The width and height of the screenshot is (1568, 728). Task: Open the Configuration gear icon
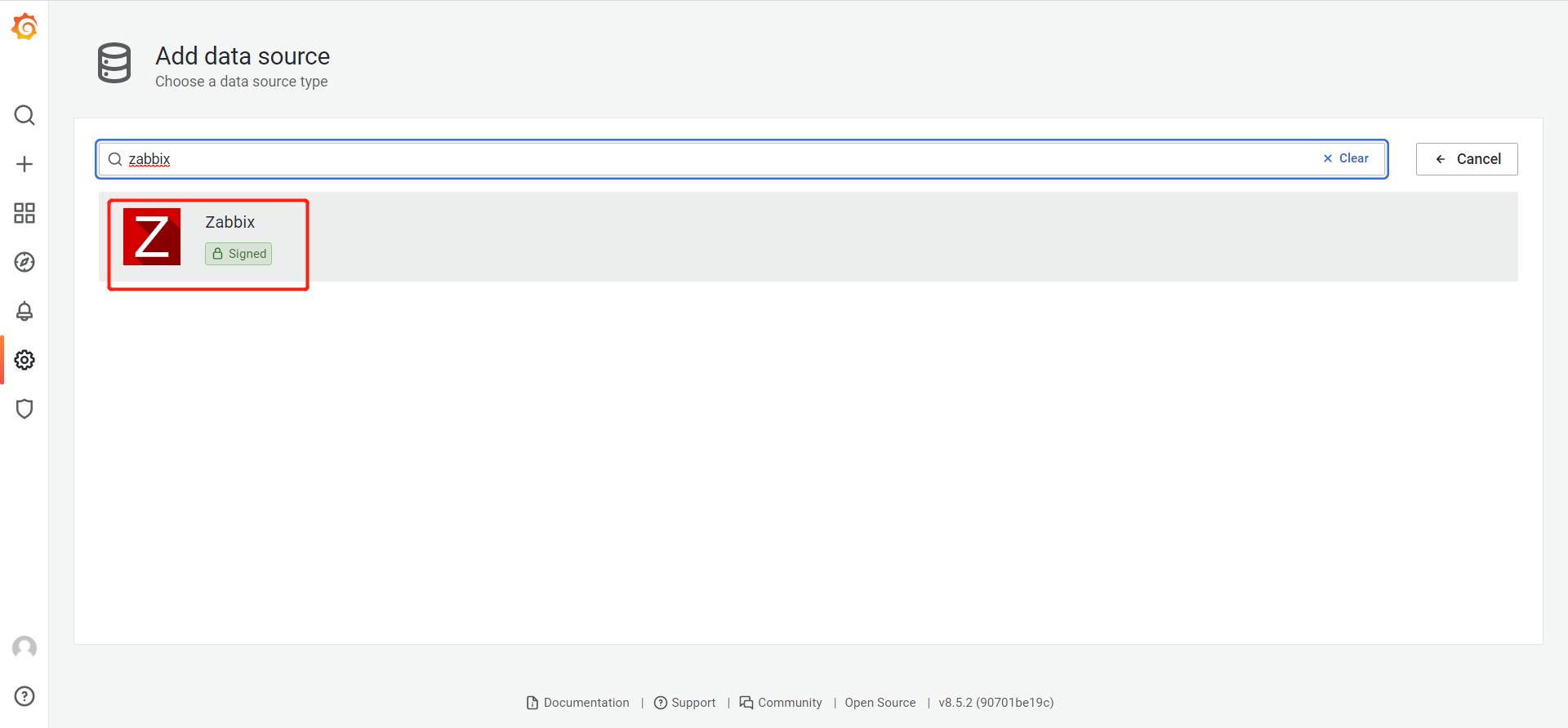pyautogui.click(x=24, y=360)
